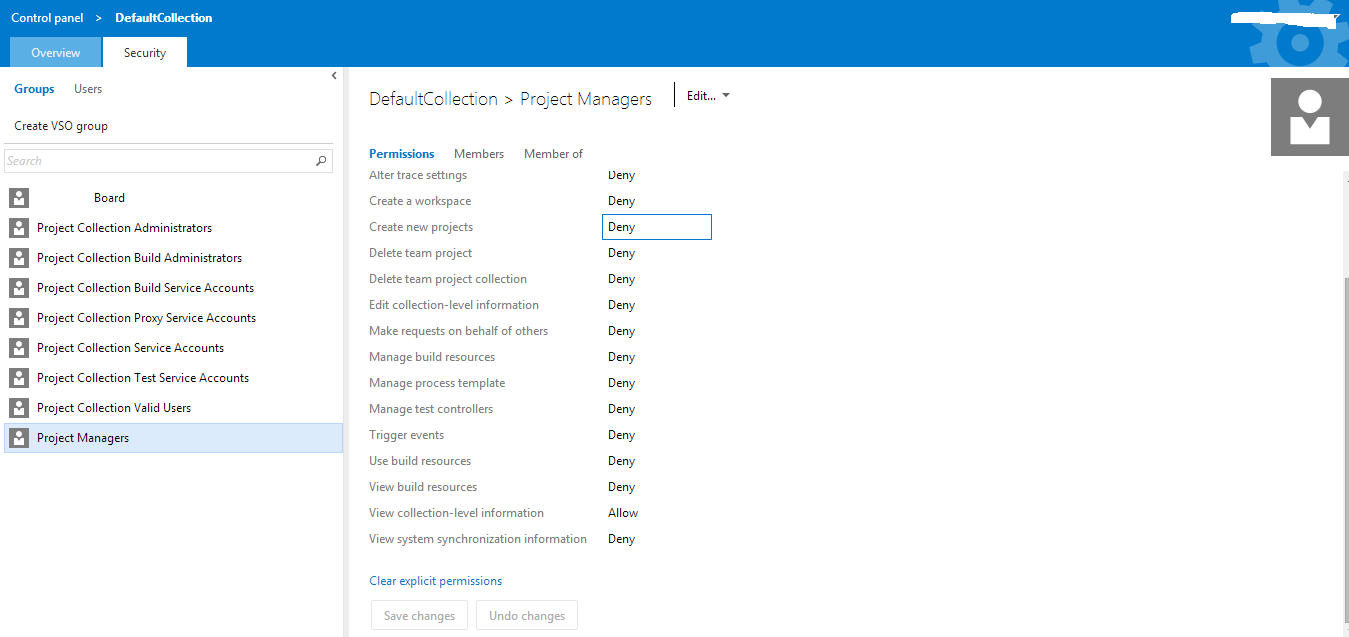1349x637 pixels.
Task: Click Project Collection Administrators group icon
Action: click(x=19, y=228)
